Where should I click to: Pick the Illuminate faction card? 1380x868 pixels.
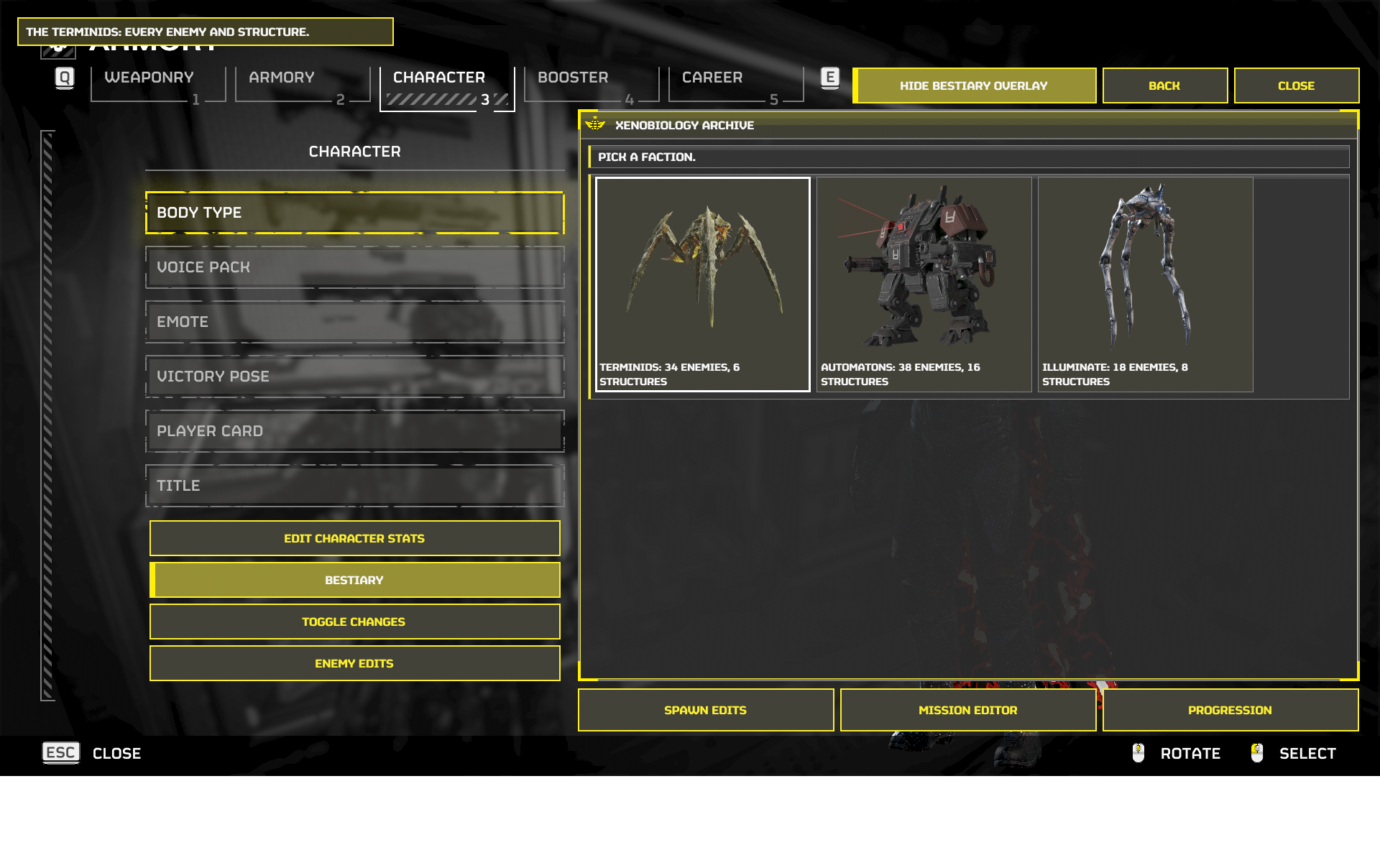pos(1146,285)
